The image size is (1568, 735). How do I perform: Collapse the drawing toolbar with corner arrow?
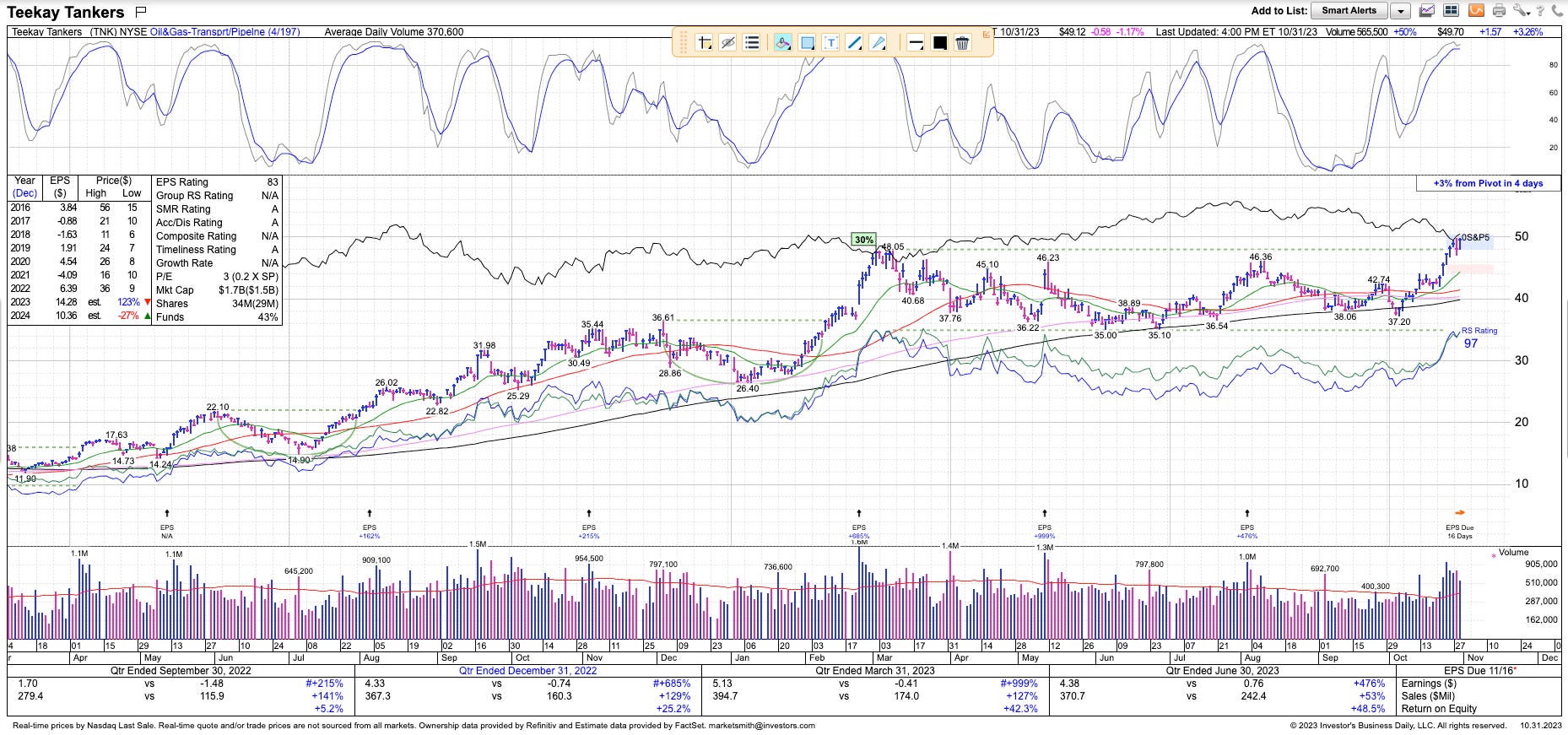point(987,35)
